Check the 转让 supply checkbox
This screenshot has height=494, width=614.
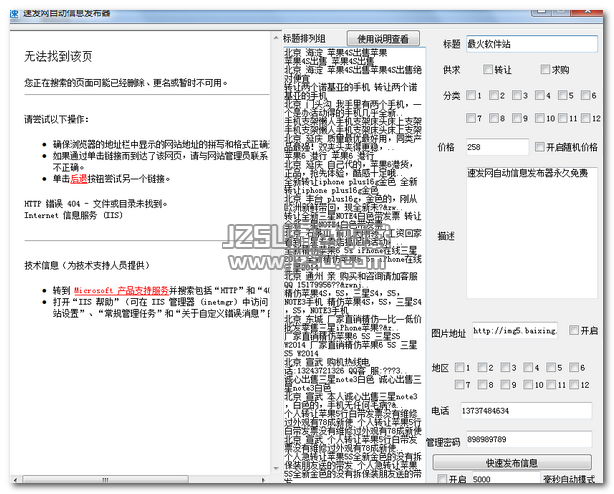pos(488,69)
